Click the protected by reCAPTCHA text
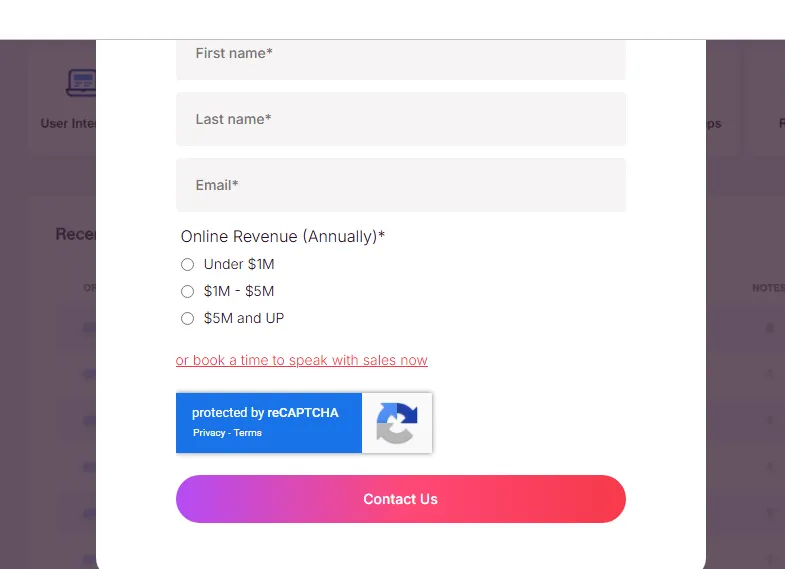This screenshot has width=785, height=569. 265,413
